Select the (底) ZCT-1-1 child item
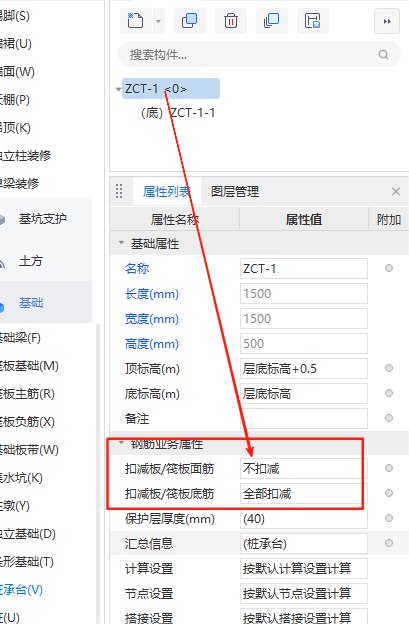The image size is (409, 624). pyautogui.click(x=178, y=113)
